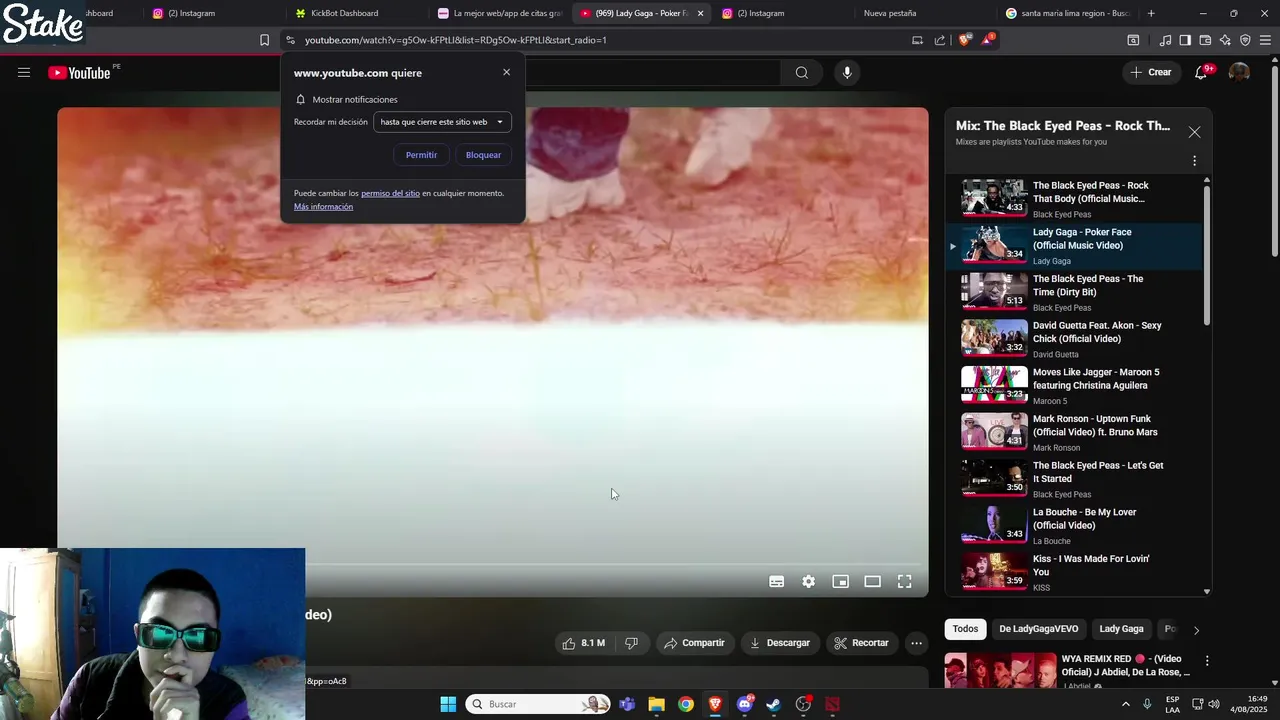Open video player settings gear
This screenshot has width=1280, height=720.
pyautogui.click(x=808, y=581)
